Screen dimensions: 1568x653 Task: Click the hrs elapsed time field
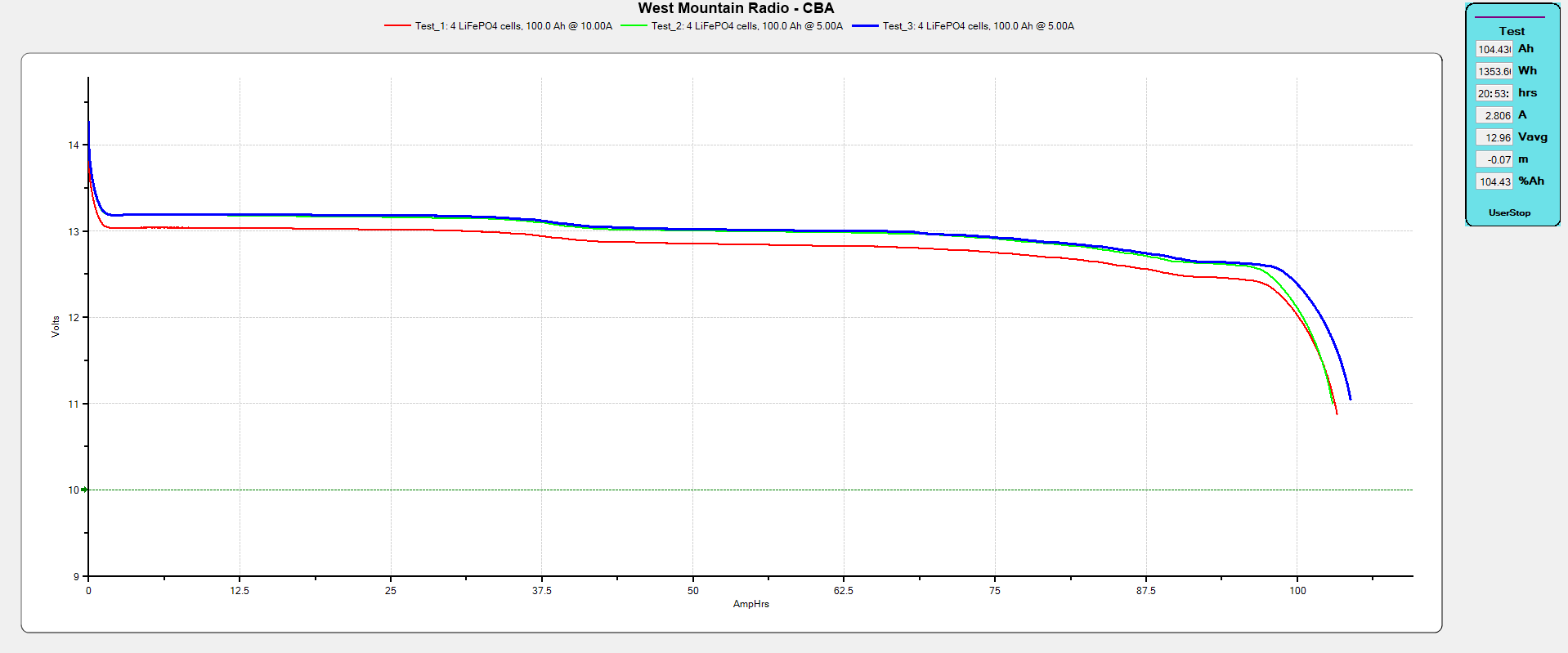click(x=1494, y=94)
